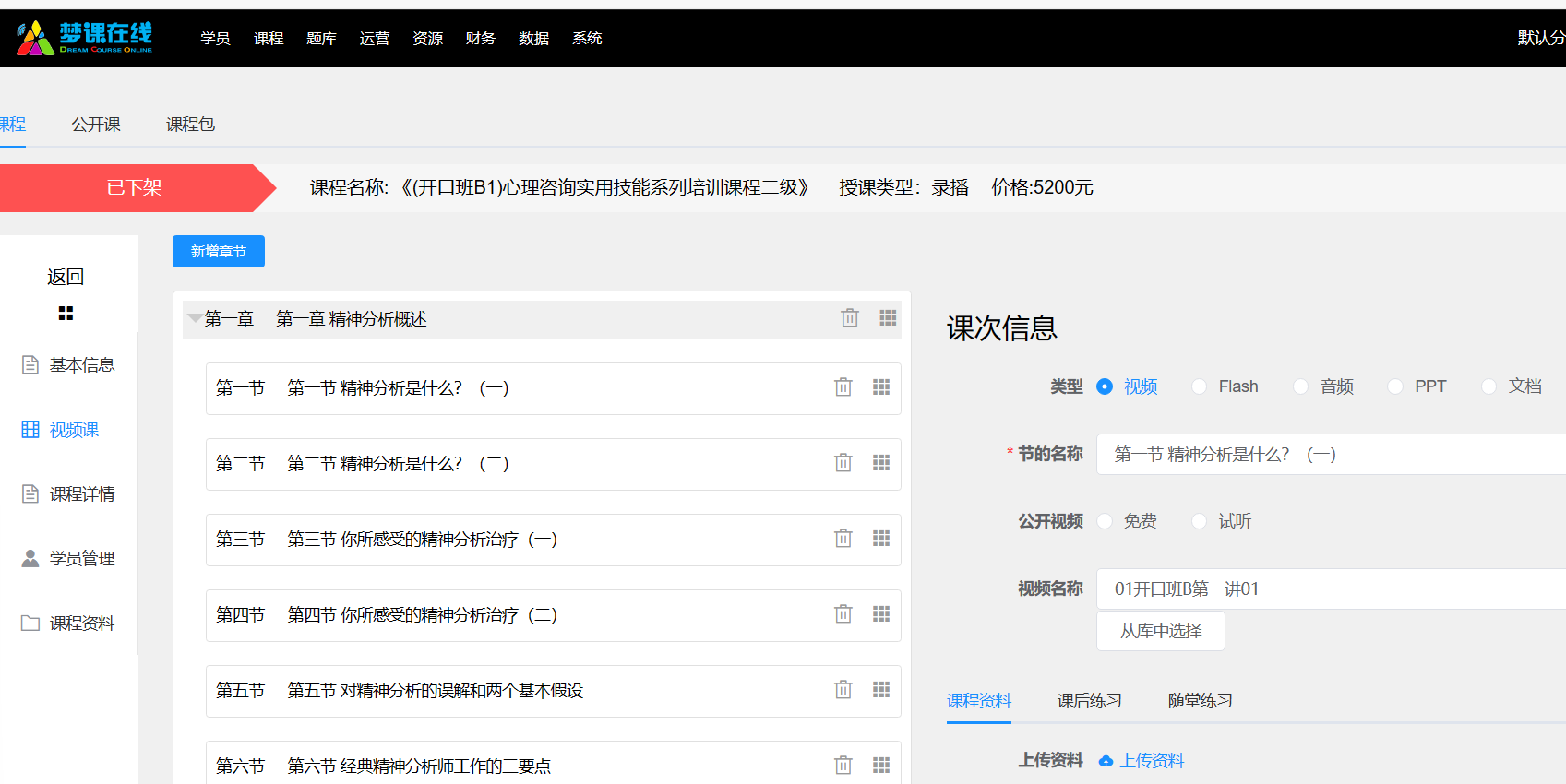Click grid handle icon on 第二节 row
Viewport: 1566px width, 784px height.
coord(881,463)
